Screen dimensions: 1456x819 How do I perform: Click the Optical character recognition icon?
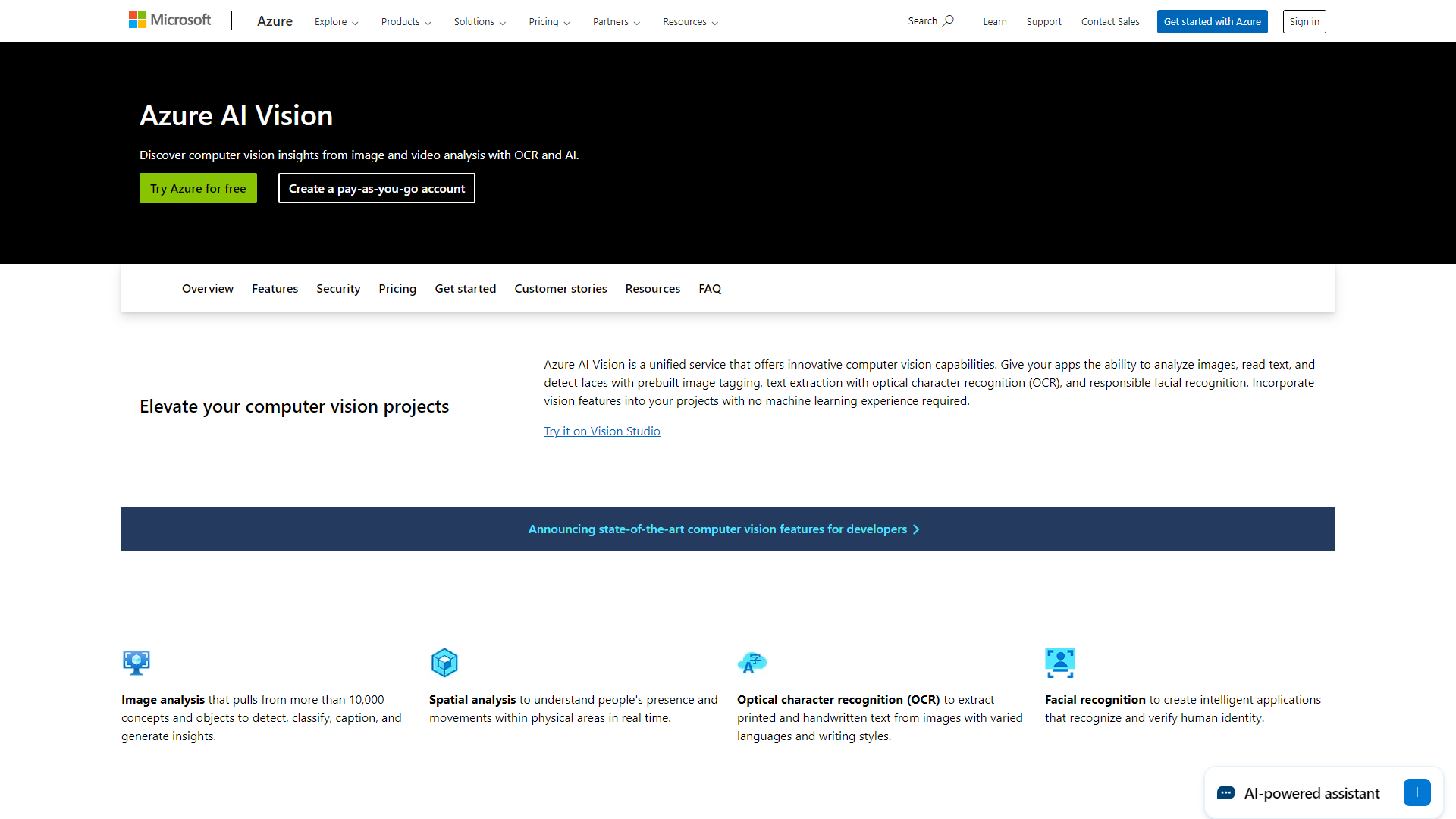tap(752, 662)
